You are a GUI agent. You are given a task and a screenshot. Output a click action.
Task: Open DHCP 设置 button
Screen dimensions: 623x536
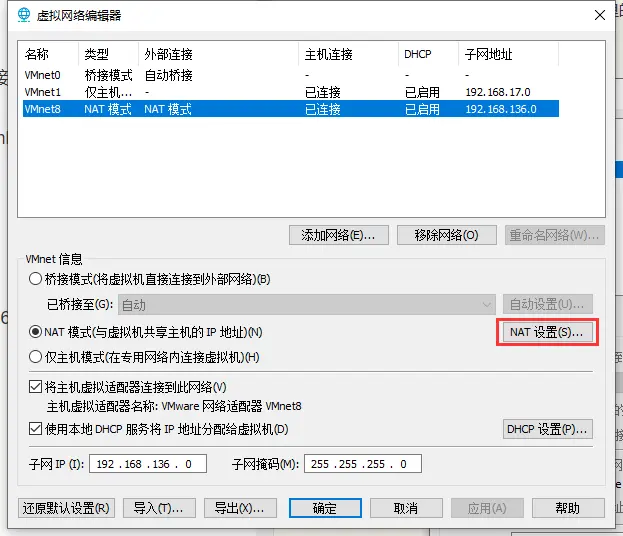pos(548,429)
